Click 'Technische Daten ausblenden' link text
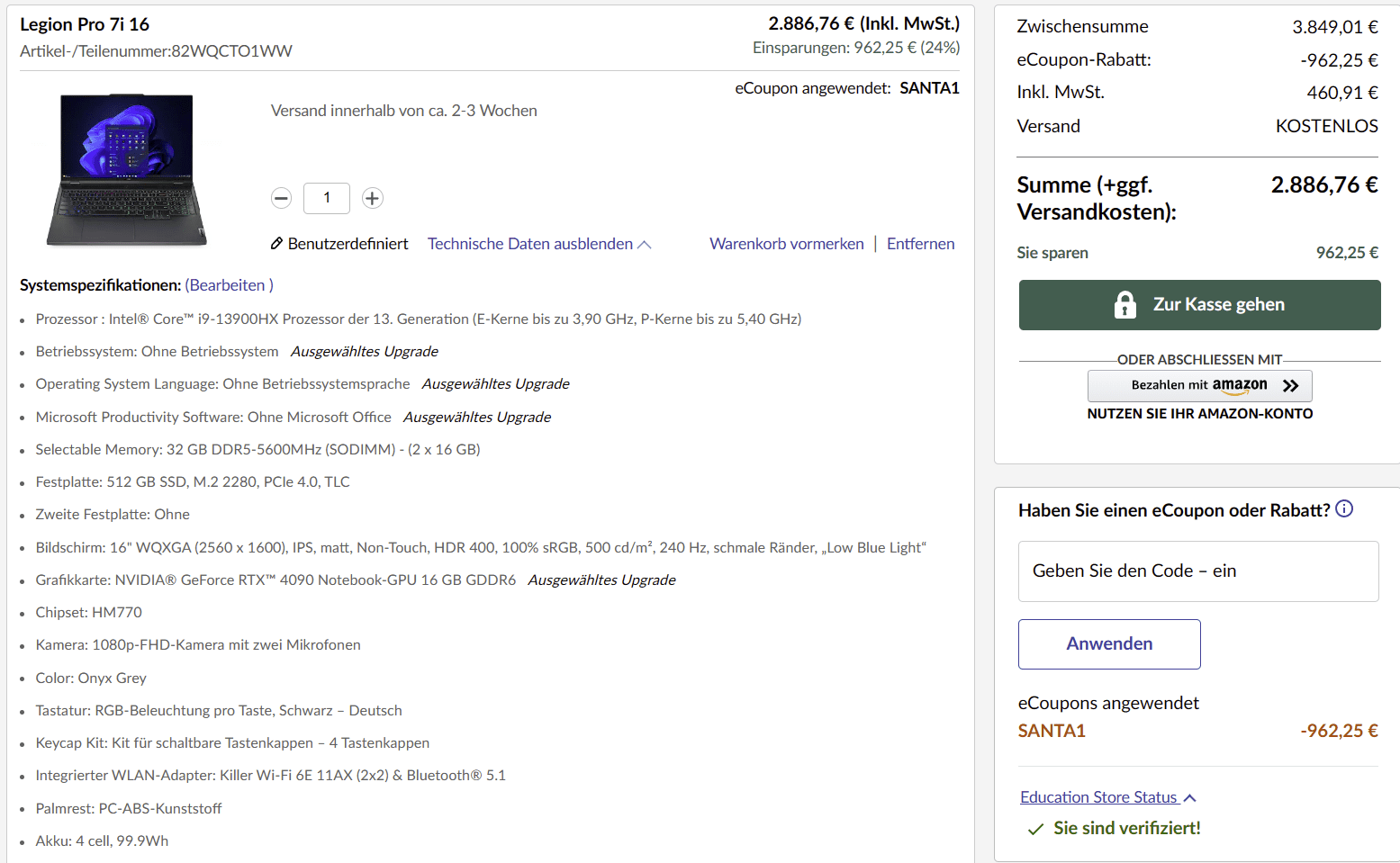 point(529,244)
